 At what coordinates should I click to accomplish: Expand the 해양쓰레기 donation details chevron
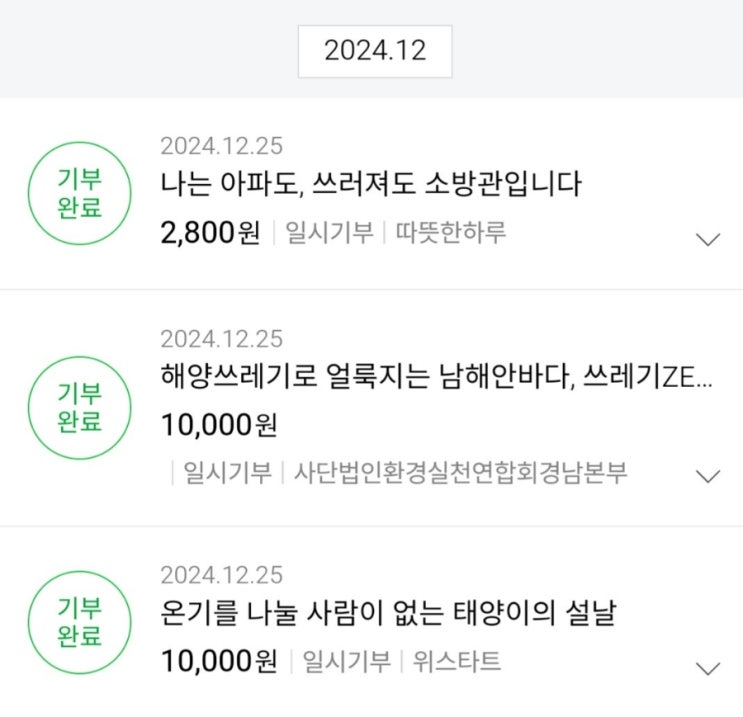(707, 476)
